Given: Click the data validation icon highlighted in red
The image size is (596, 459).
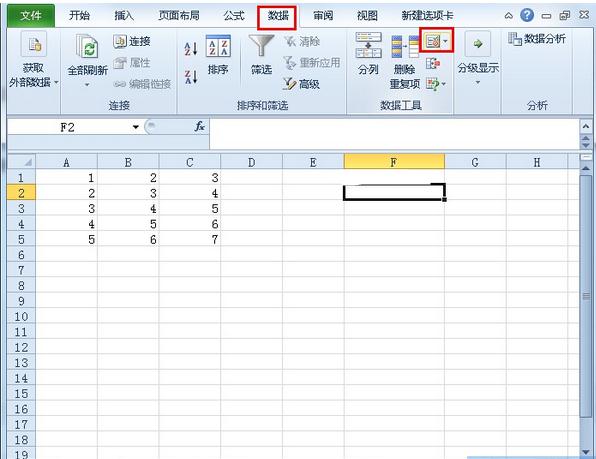Looking at the screenshot, I should pos(436,40).
